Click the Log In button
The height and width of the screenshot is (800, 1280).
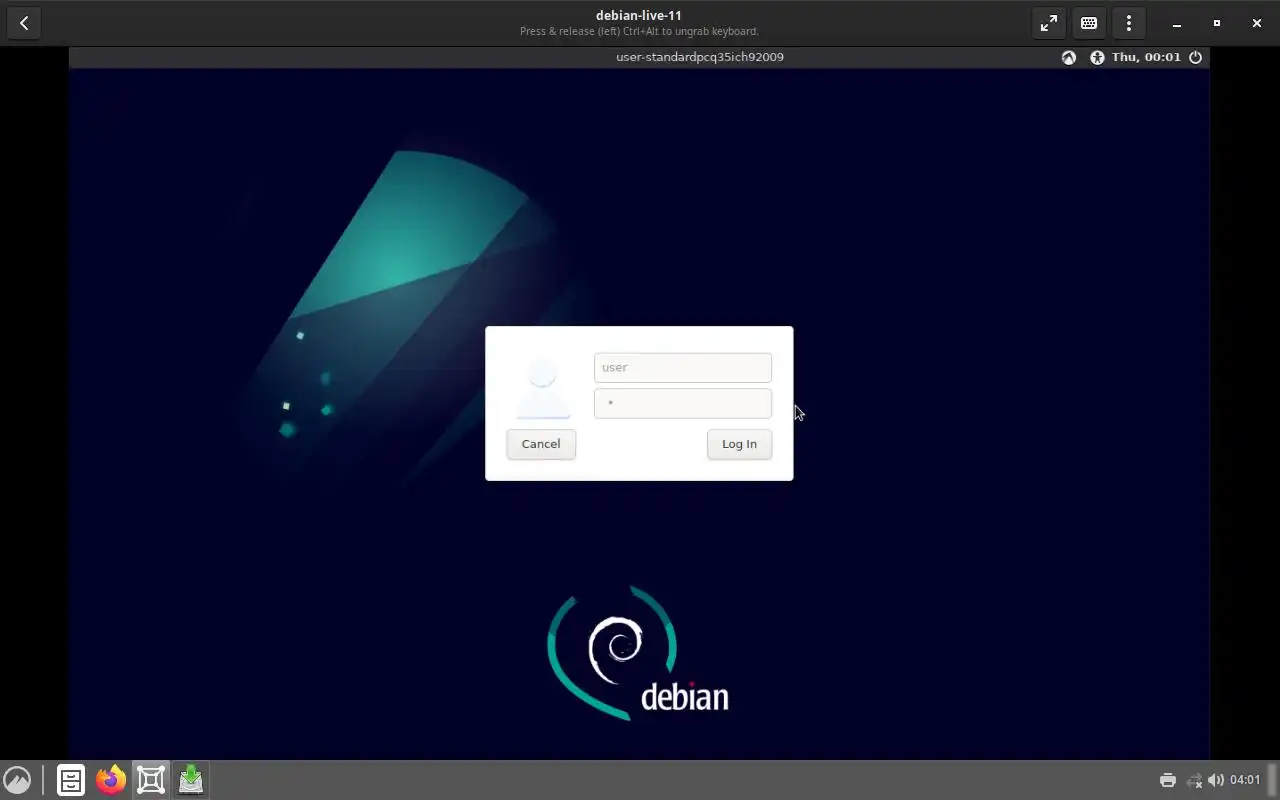740,444
